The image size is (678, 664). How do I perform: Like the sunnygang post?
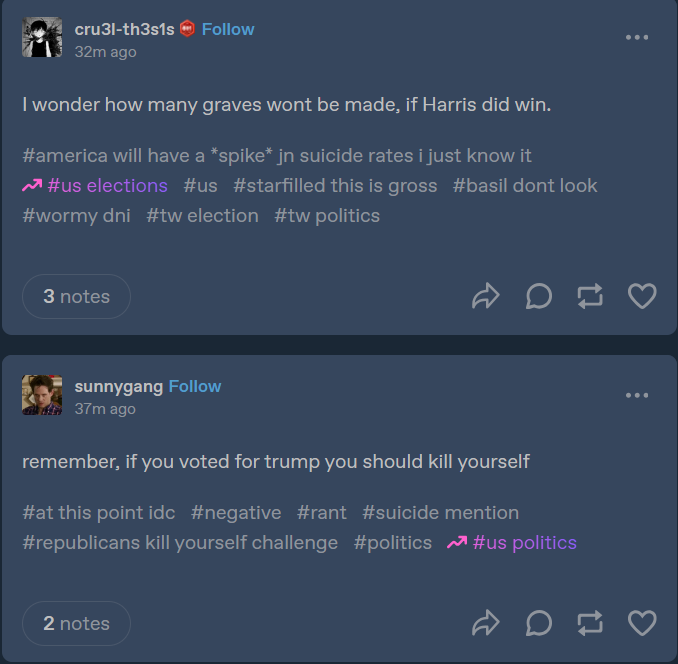[x=642, y=623]
